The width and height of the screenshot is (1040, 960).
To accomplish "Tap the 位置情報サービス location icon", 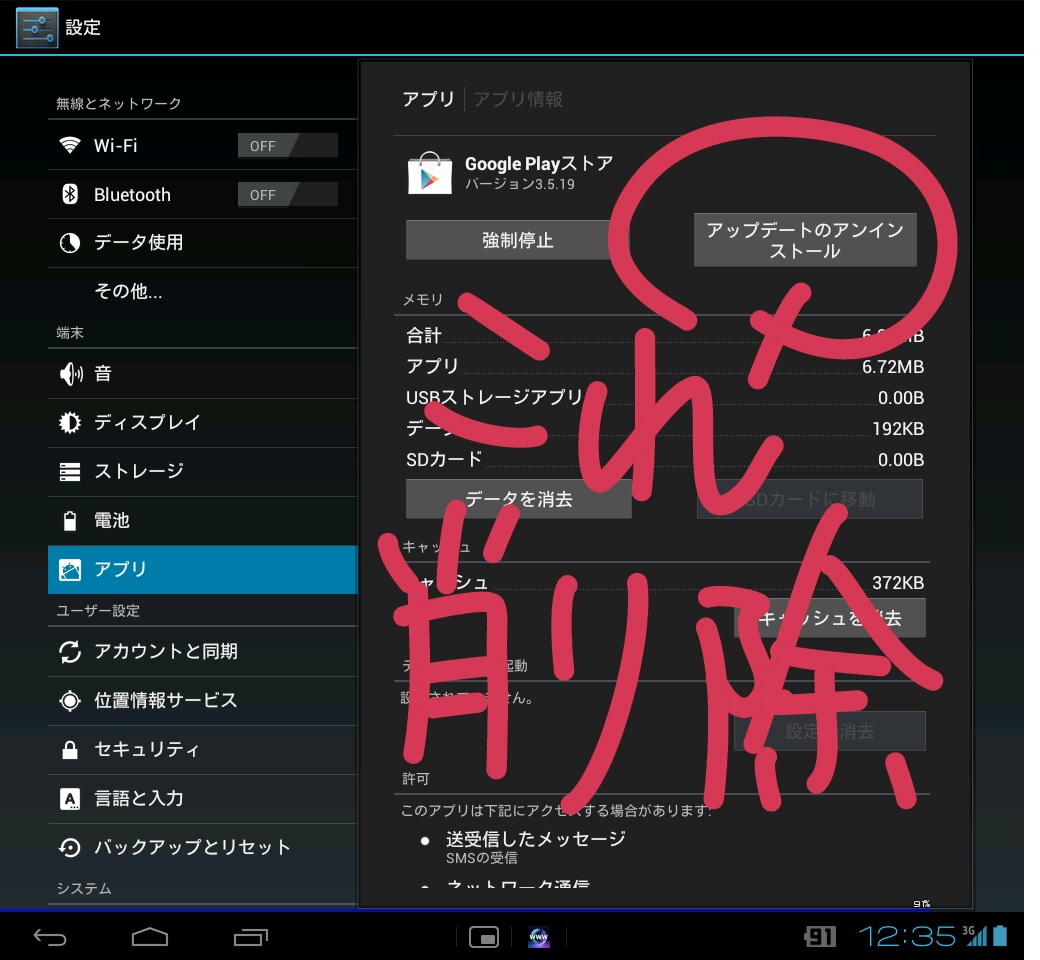I will 70,701.
